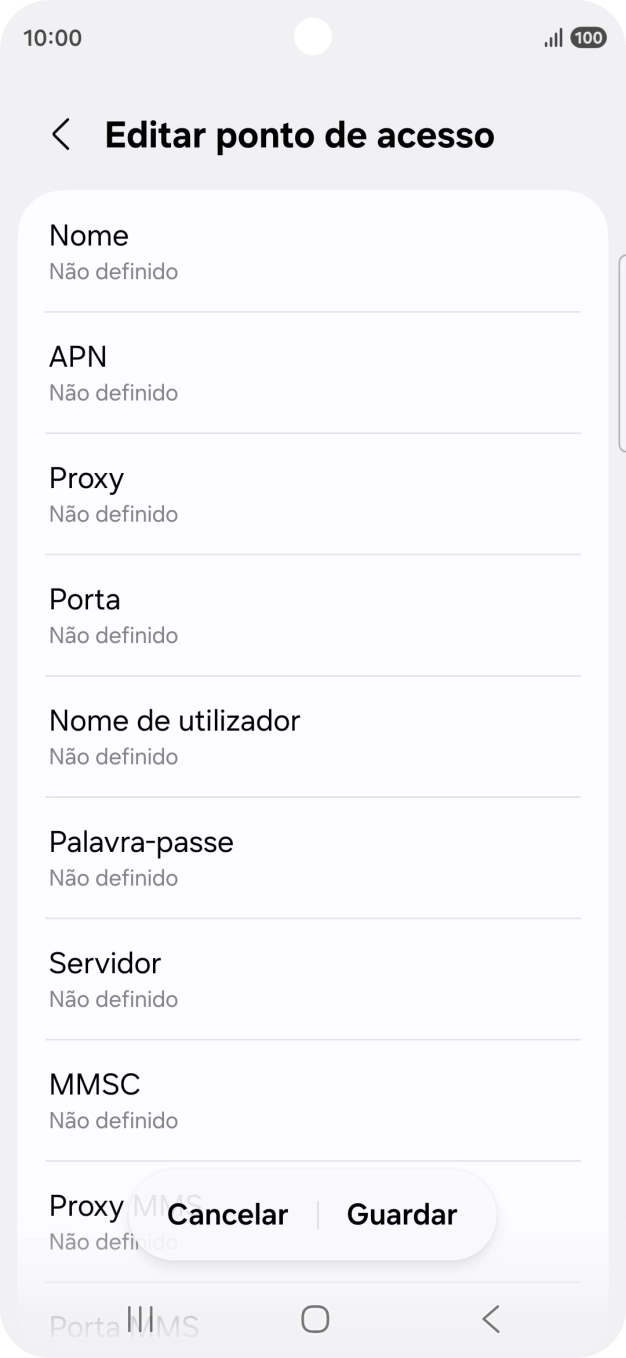Tap Guardar to save the access point
The height and width of the screenshot is (1358, 626).
click(x=401, y=1214)
